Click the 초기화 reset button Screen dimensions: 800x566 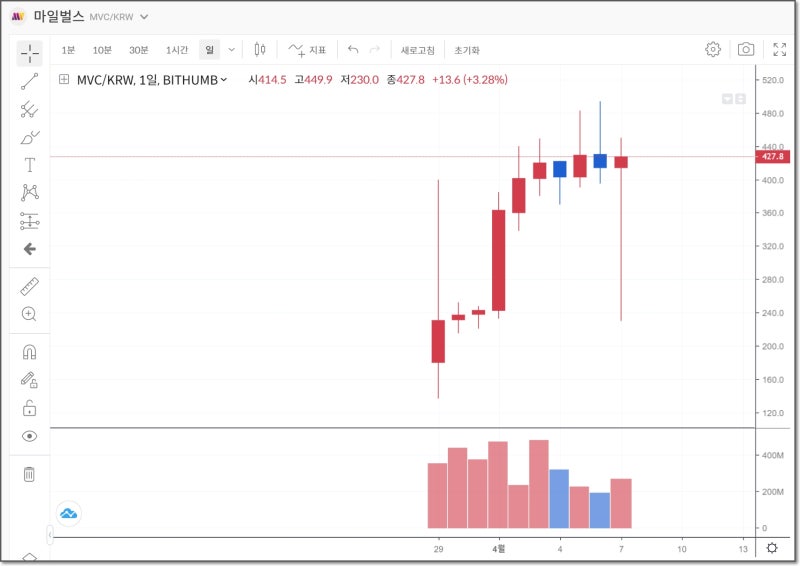point(467,50)
